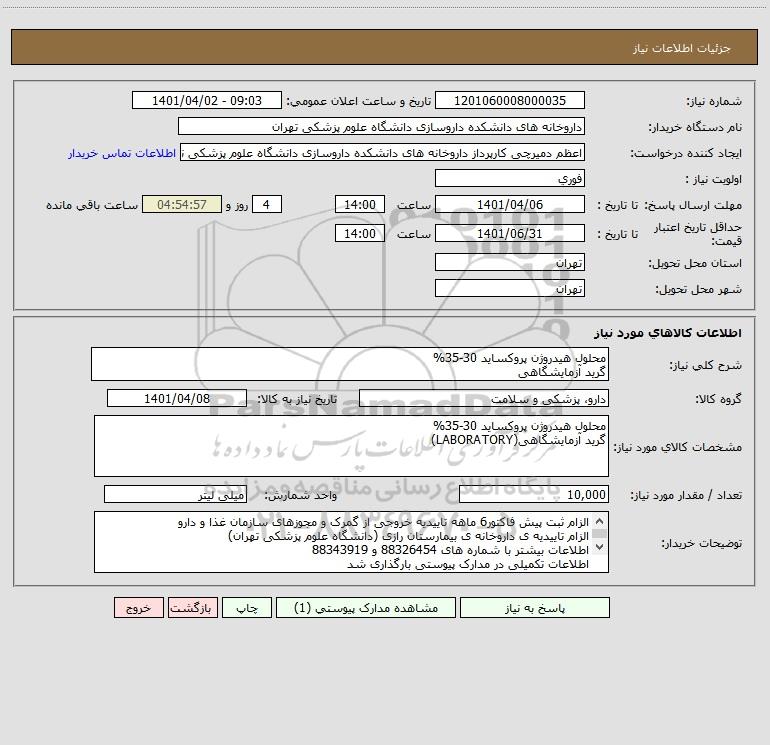Image resolution: width=770 pixels, height=745 pixels.
Task: Click the label تاریخ نیاز به کالا
Action: point(297,399)
